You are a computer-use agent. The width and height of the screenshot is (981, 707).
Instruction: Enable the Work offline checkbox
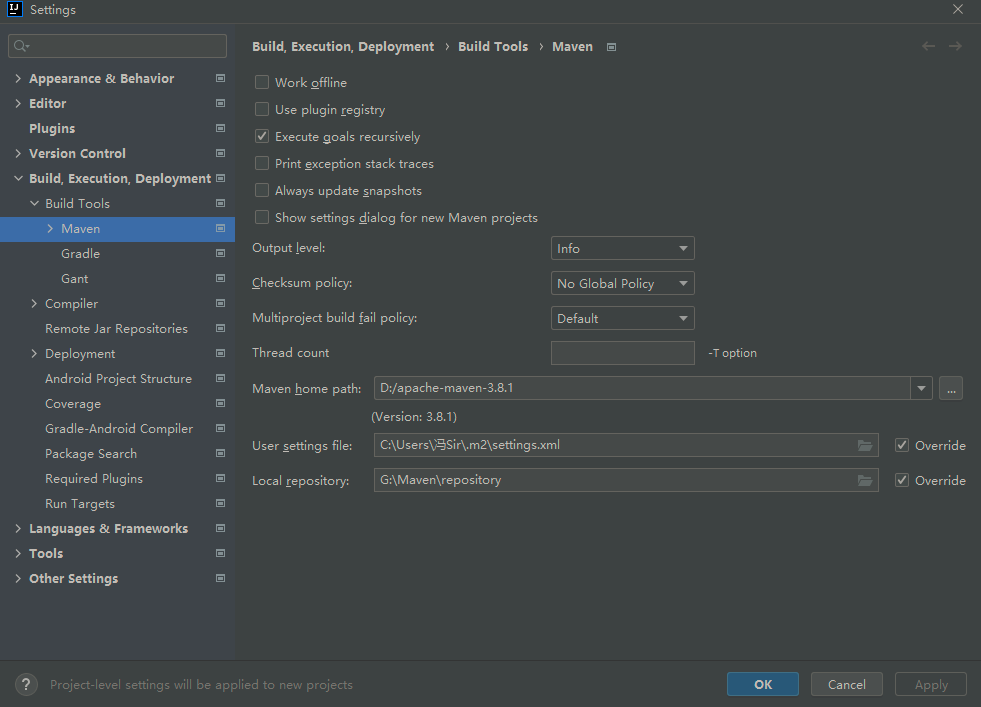(x=262, y=82)
